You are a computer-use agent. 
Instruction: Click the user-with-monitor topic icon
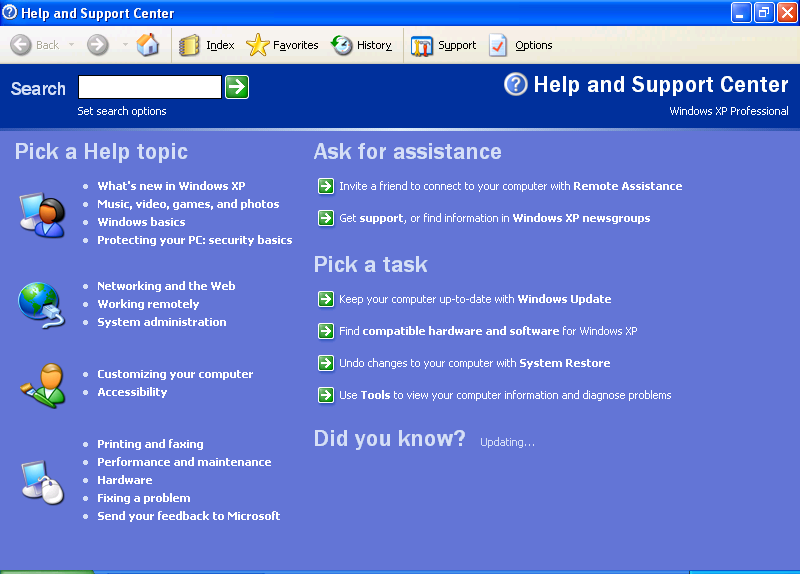coord(43,215)
